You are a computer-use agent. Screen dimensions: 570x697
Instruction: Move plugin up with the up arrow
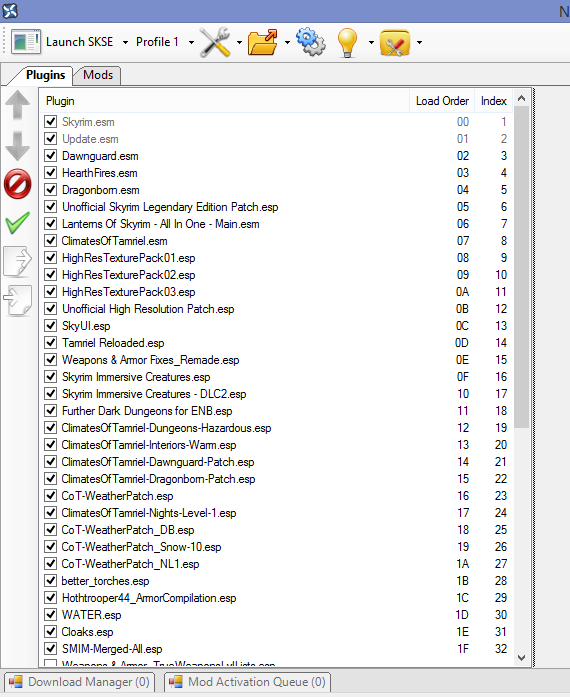[x=18, y=105]
